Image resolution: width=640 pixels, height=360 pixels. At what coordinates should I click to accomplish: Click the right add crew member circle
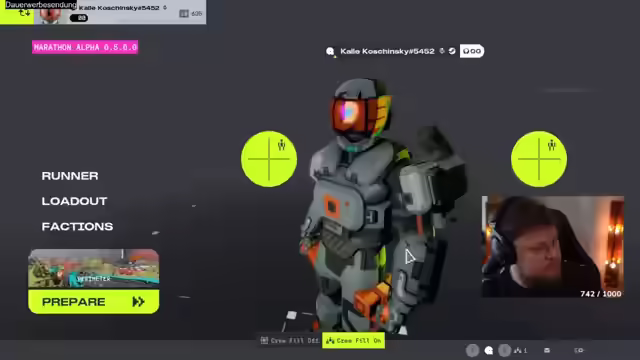(539, 159)
